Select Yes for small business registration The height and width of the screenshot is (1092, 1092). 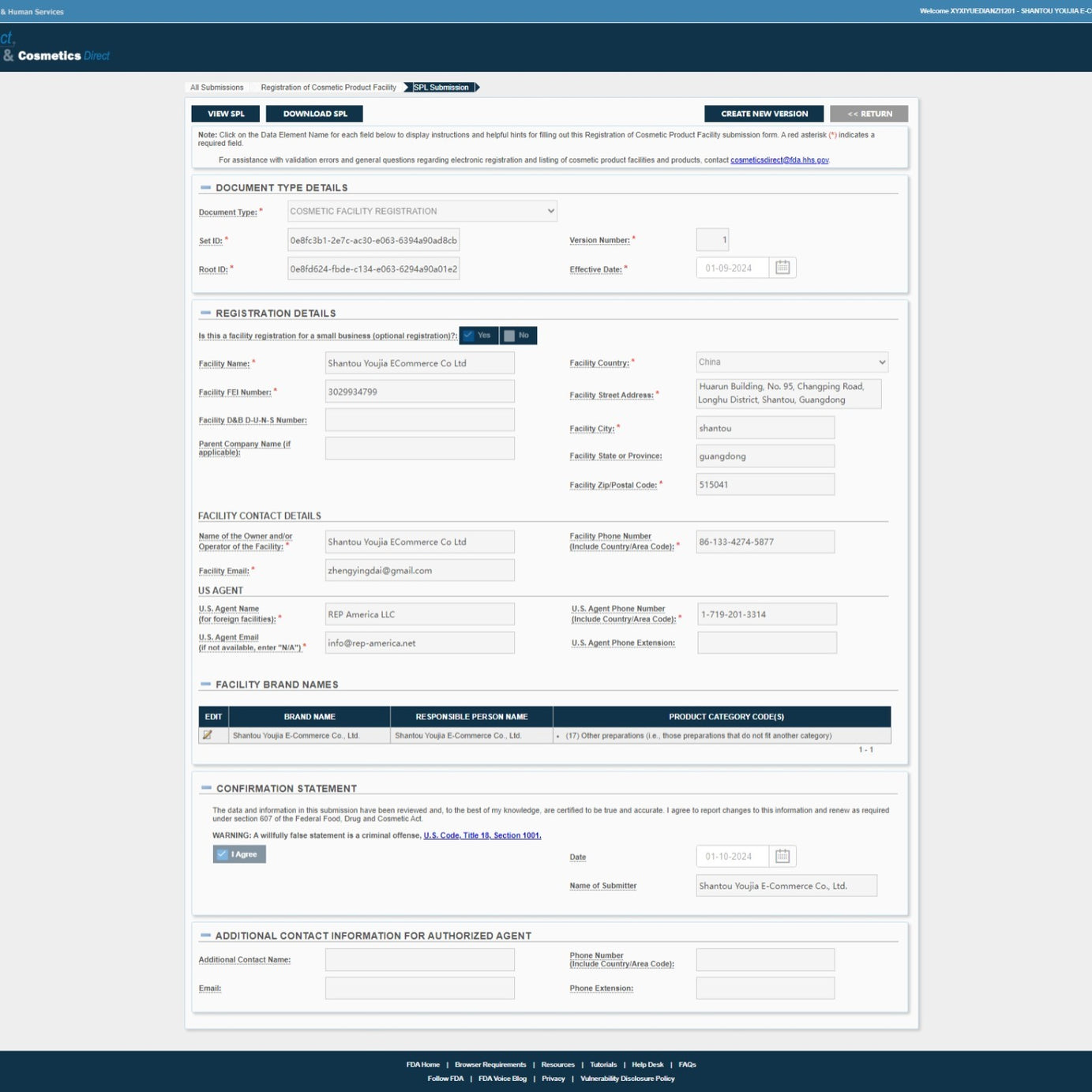click(x=478, y=336)
